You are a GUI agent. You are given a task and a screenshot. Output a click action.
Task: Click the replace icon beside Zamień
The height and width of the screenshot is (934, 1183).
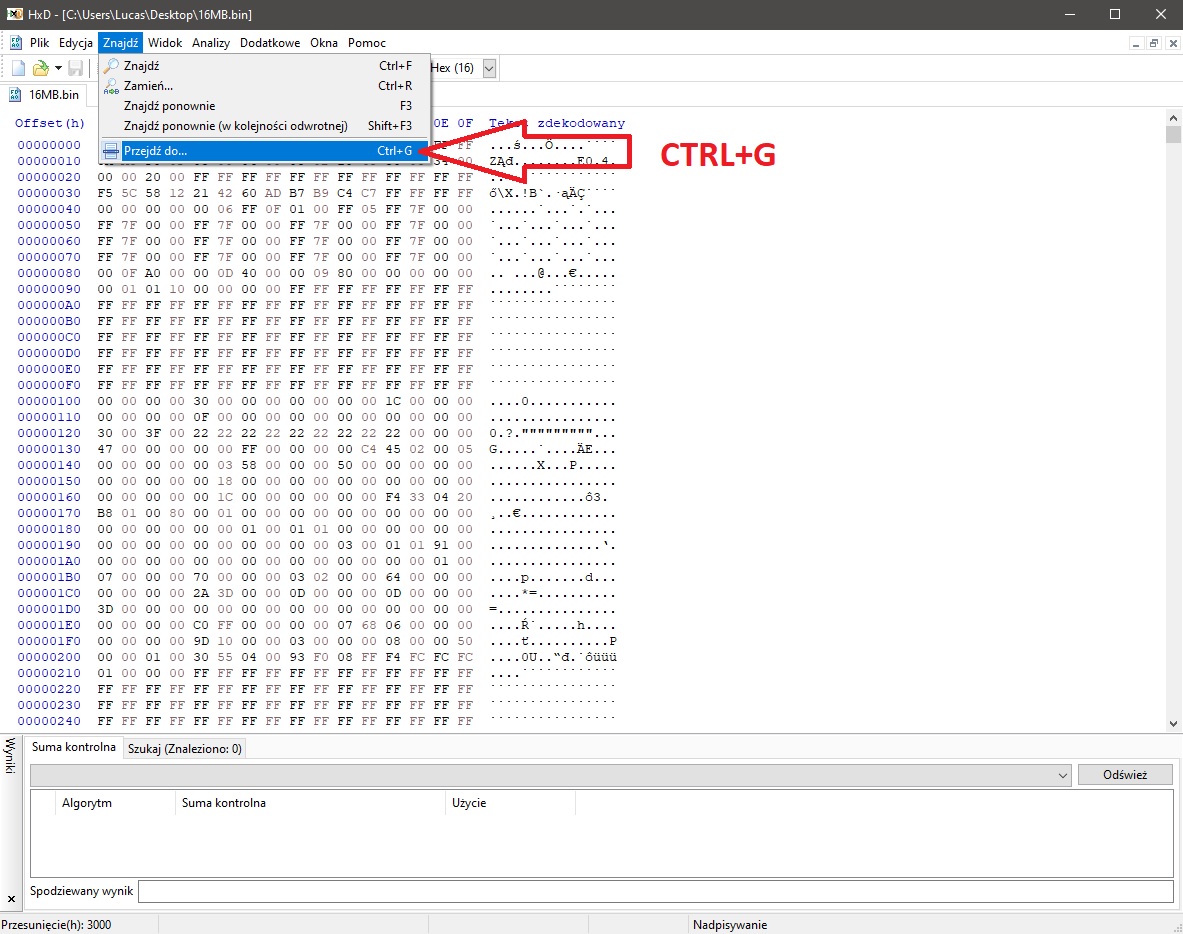coord(111,86)
